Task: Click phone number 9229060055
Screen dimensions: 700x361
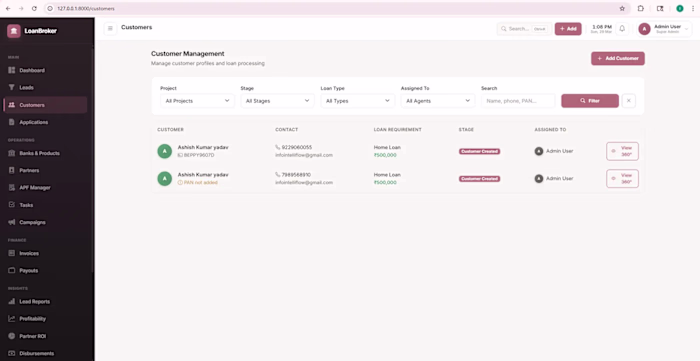Action: [x=297, y=147]
